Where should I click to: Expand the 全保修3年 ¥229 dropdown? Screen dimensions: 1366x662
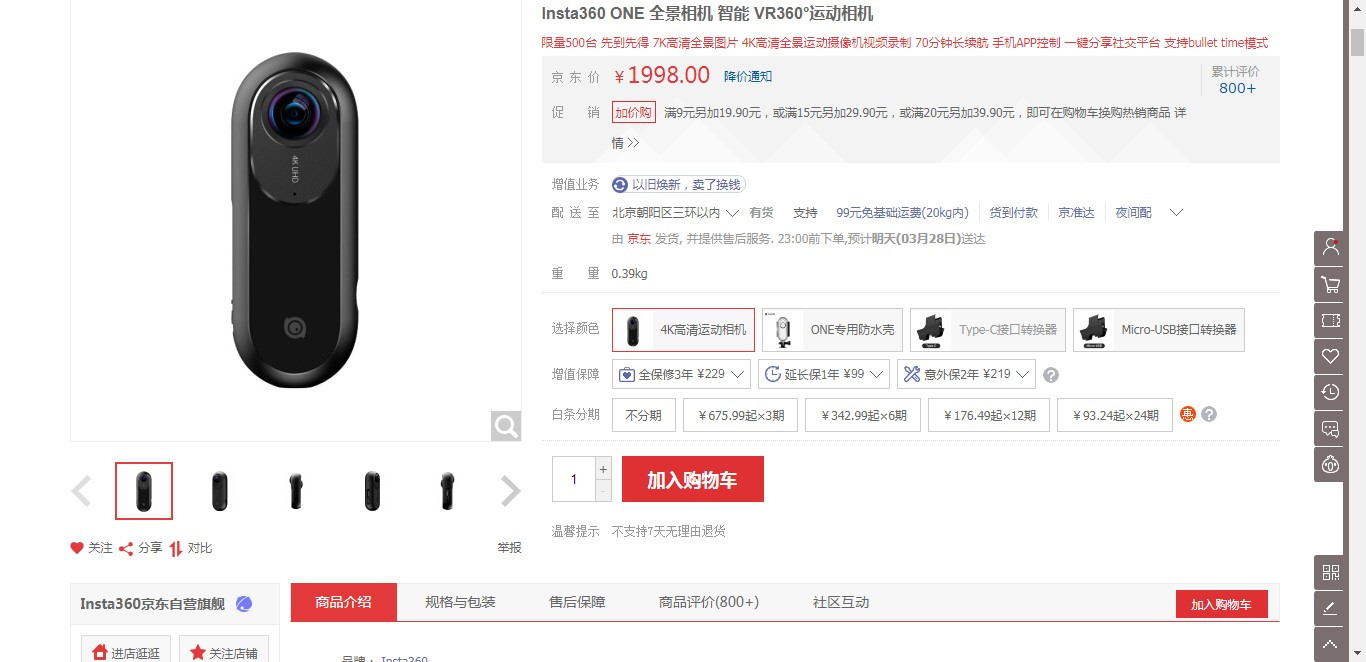click(681, 374)
